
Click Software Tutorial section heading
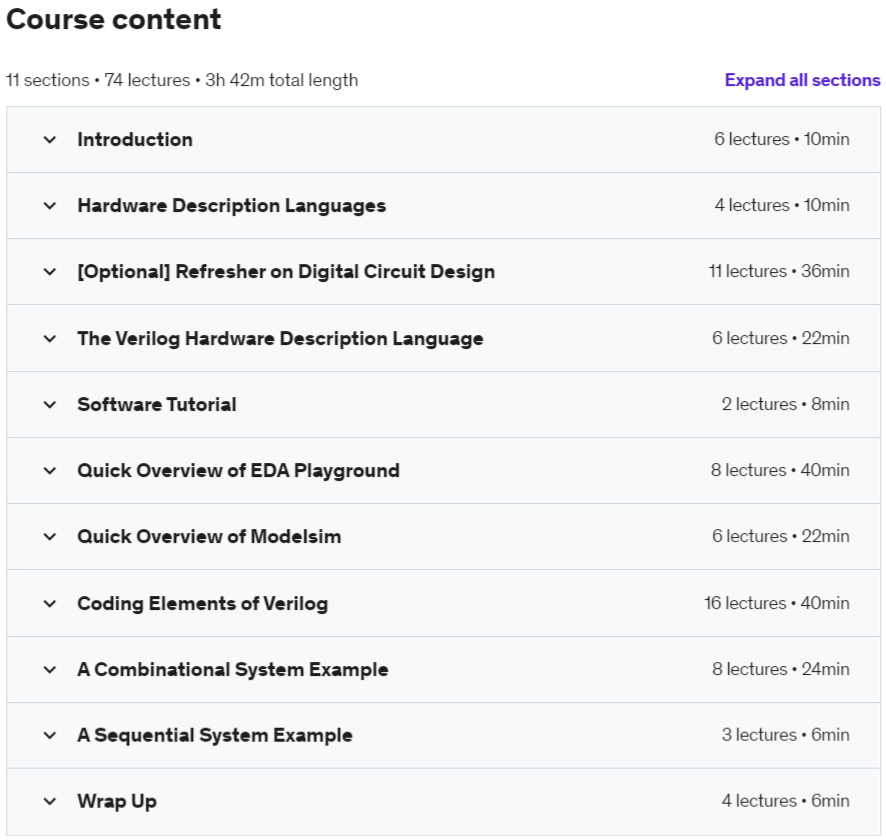click(x=157, y=404)
